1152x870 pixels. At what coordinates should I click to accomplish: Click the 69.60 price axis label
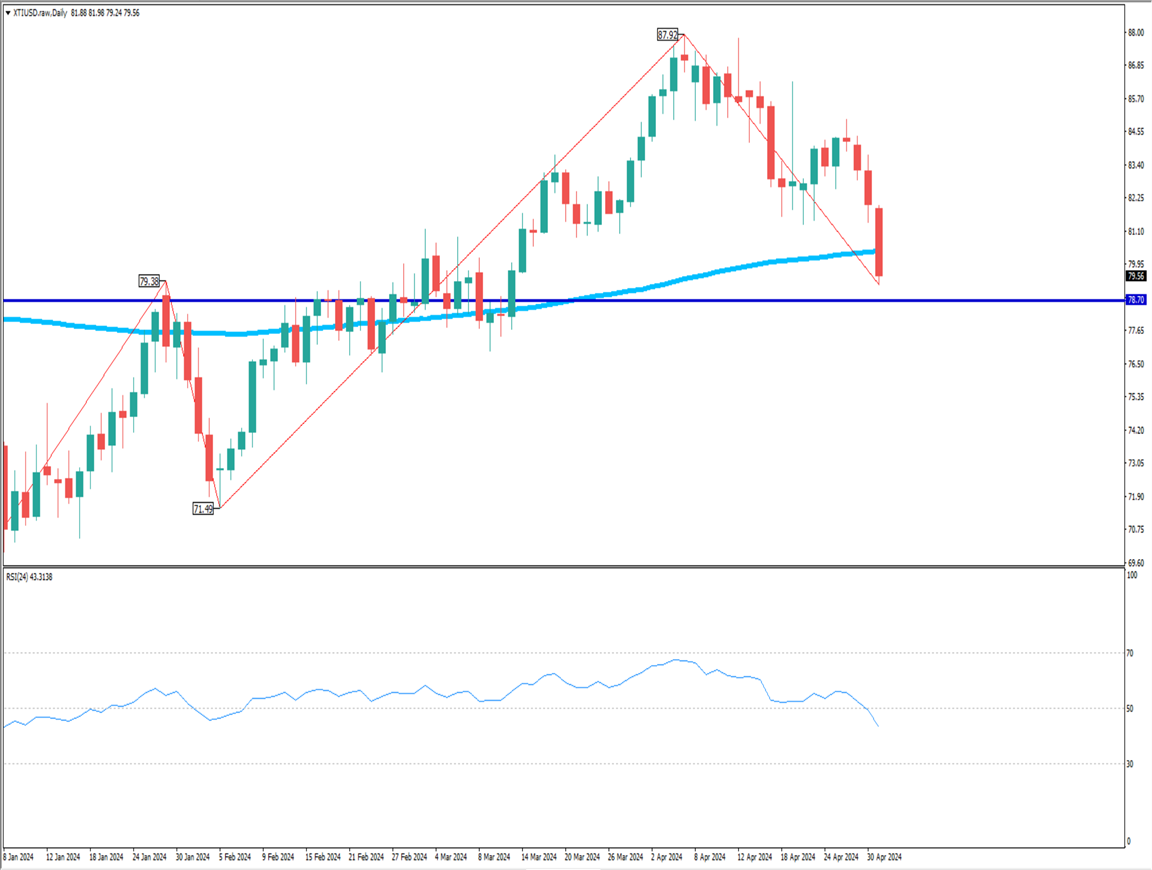click(x=1135, y=563)
